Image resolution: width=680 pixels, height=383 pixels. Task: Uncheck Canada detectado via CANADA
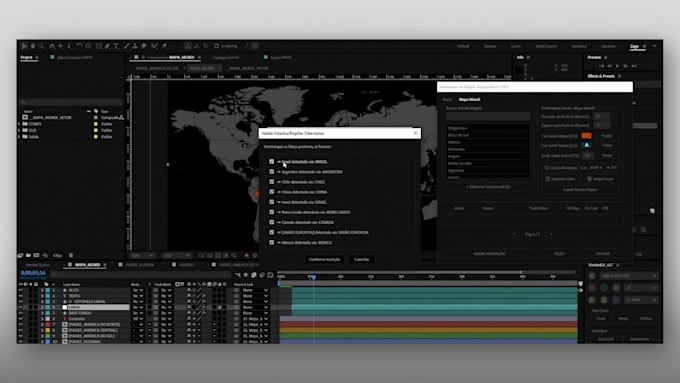tap(271, 222)
